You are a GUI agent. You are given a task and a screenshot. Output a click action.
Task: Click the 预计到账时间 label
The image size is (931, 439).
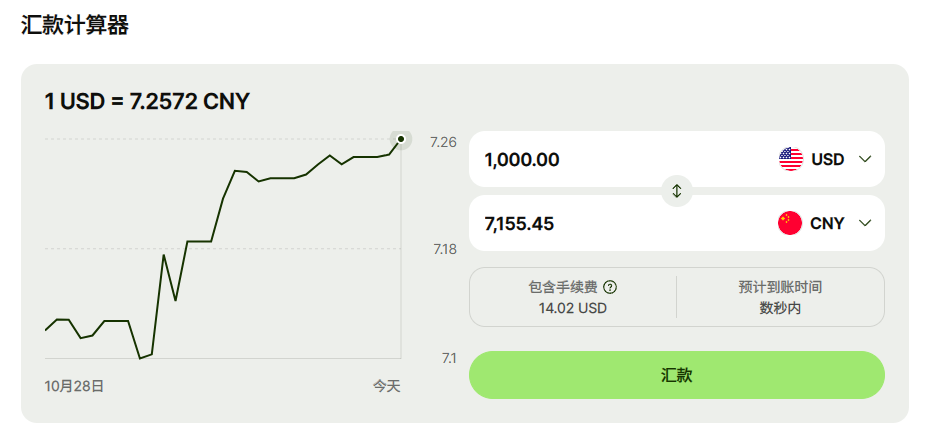780,288
